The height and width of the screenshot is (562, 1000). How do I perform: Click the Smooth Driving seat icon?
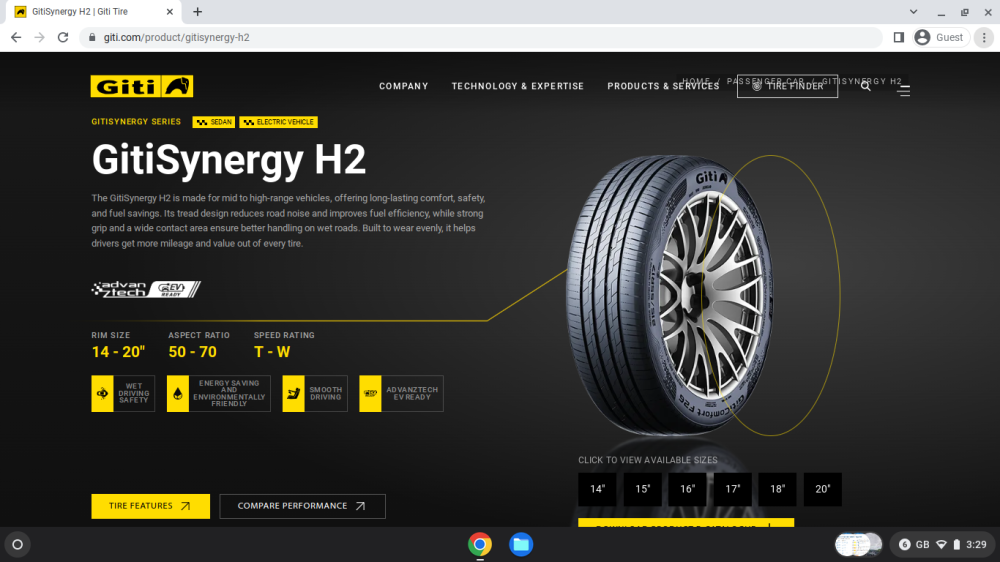(x=293, y=394)
